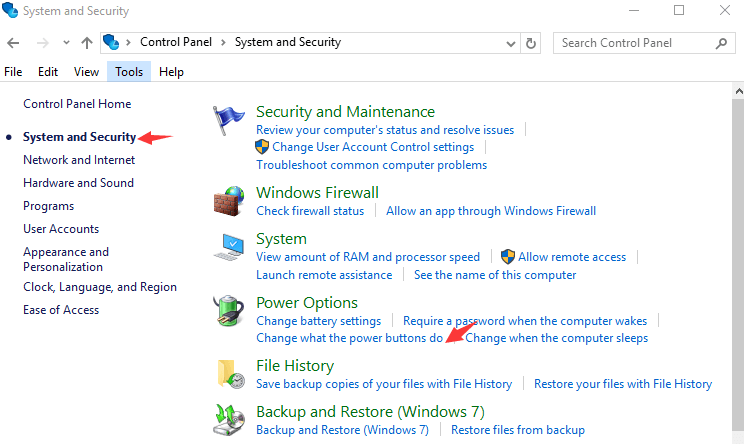Click the search magnifier icon
The width and height of the screenshot is (744, 444).
[x=721, y=43]
